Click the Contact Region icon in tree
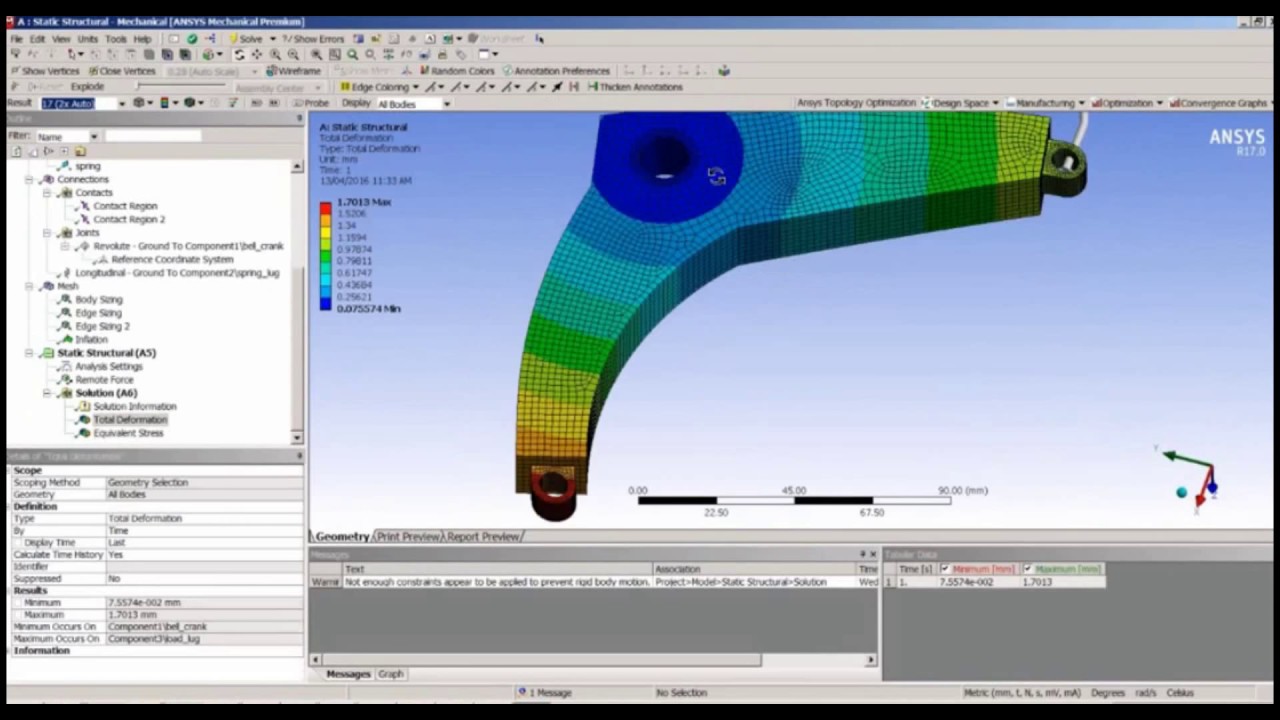Screen dimensions: 1280x720 point(84,206)
